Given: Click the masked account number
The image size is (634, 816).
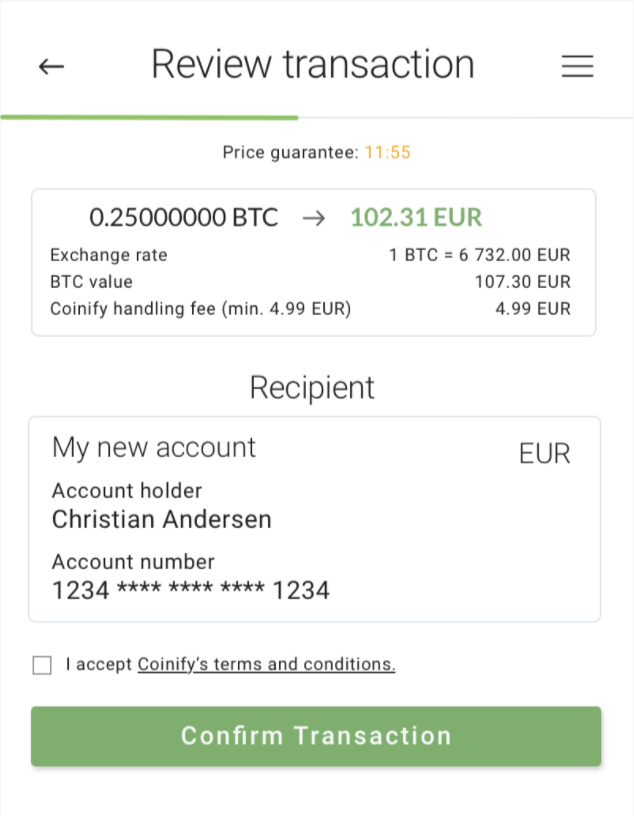Looking at the screenshot, I should [x=191, y=590].
